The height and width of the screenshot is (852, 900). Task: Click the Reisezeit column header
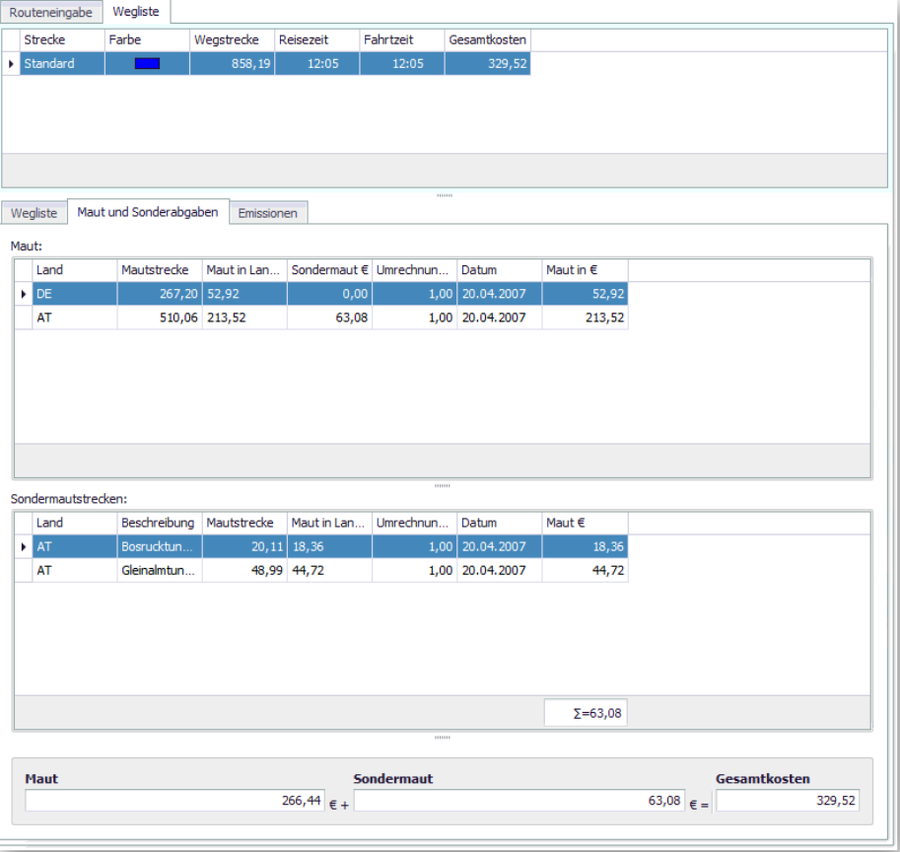pos(317,40)
